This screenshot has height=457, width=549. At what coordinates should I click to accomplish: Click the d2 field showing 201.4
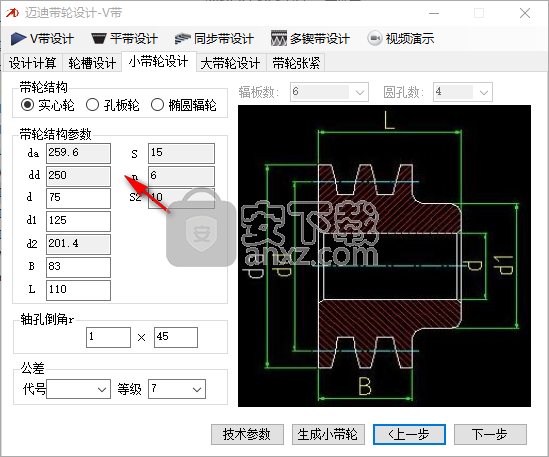(x=78, y=244)
